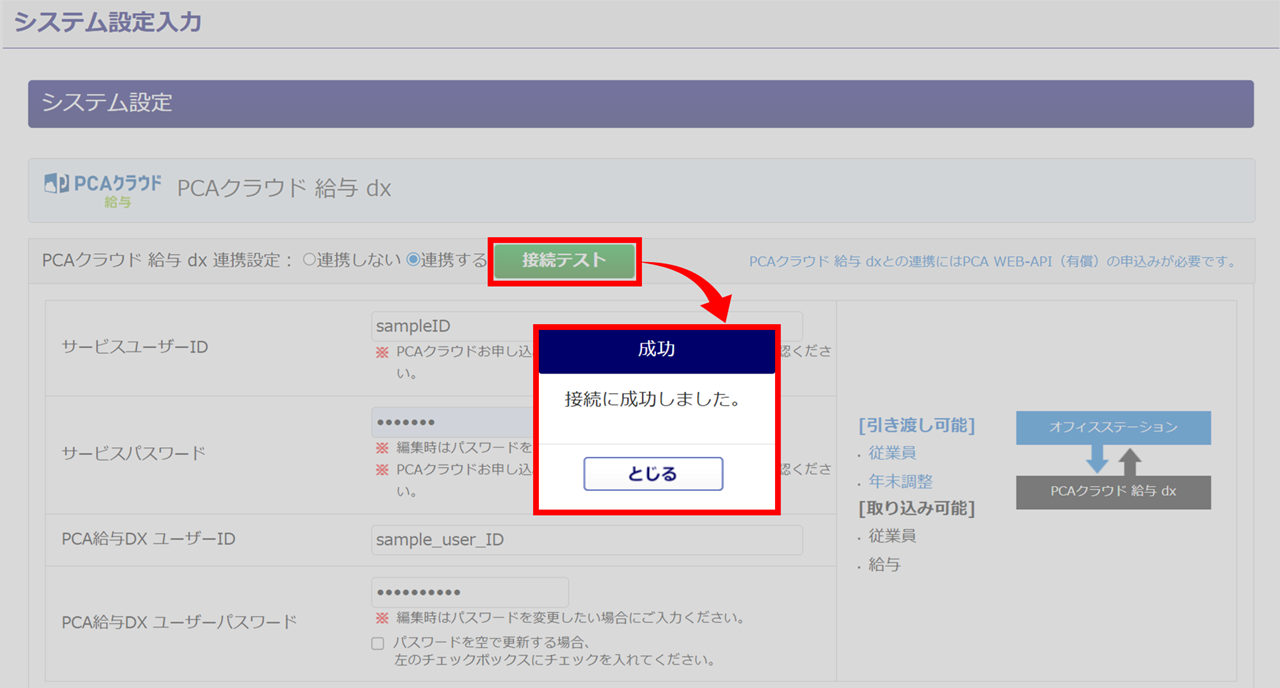The width and height of the screenshot is (1280, 688).
Task: Click the PCA給与DX ユーザーパスワード label
Action: pos(179,622)
